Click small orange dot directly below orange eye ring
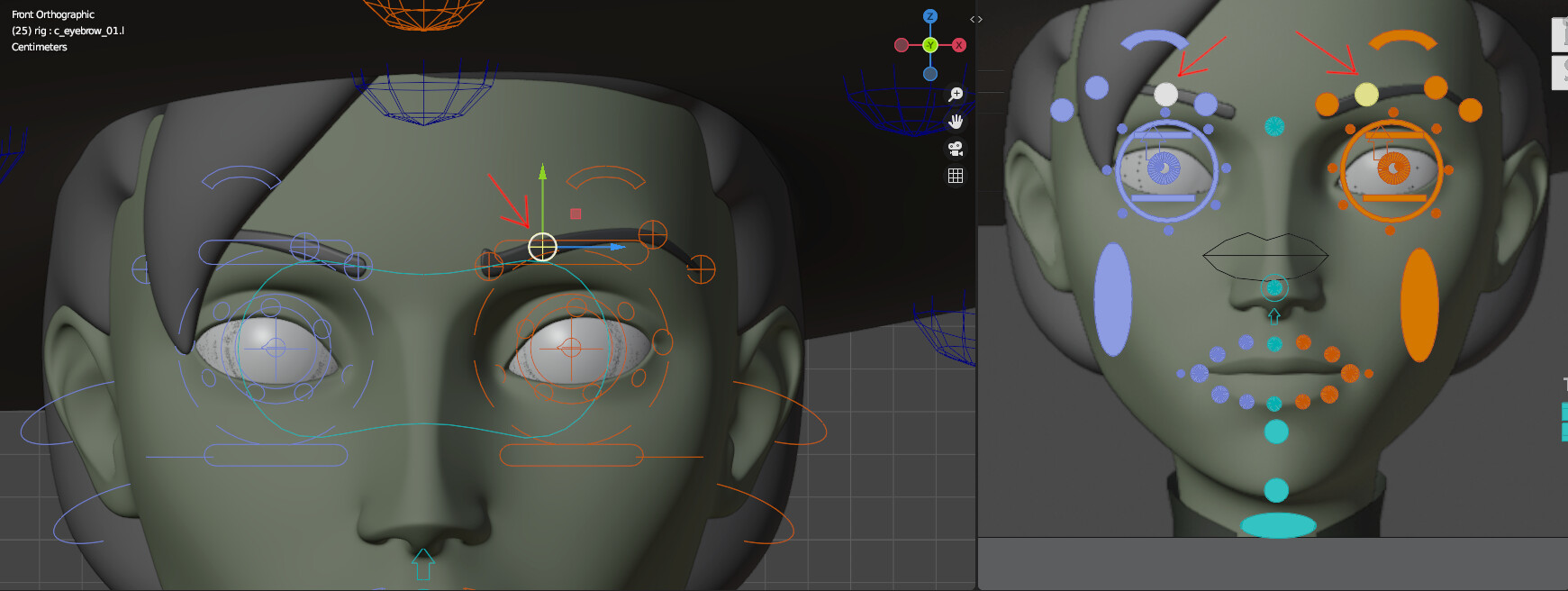Image resolution: width=1568 pixels, height=591 pixels. pos(1391,231)
